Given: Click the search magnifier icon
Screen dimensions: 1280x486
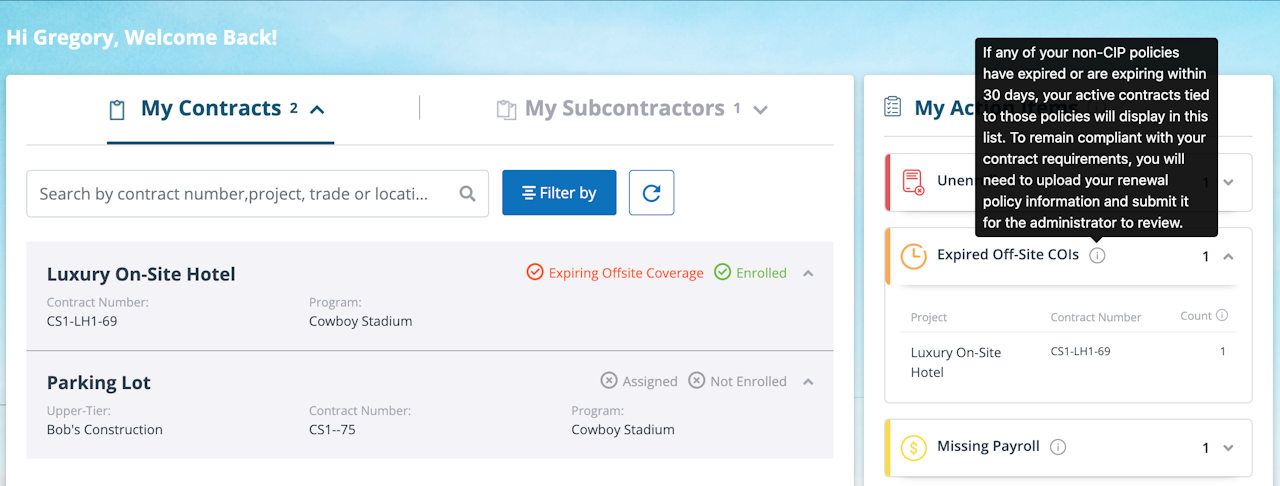Looking at the screenshot, I should click(467, 194).
